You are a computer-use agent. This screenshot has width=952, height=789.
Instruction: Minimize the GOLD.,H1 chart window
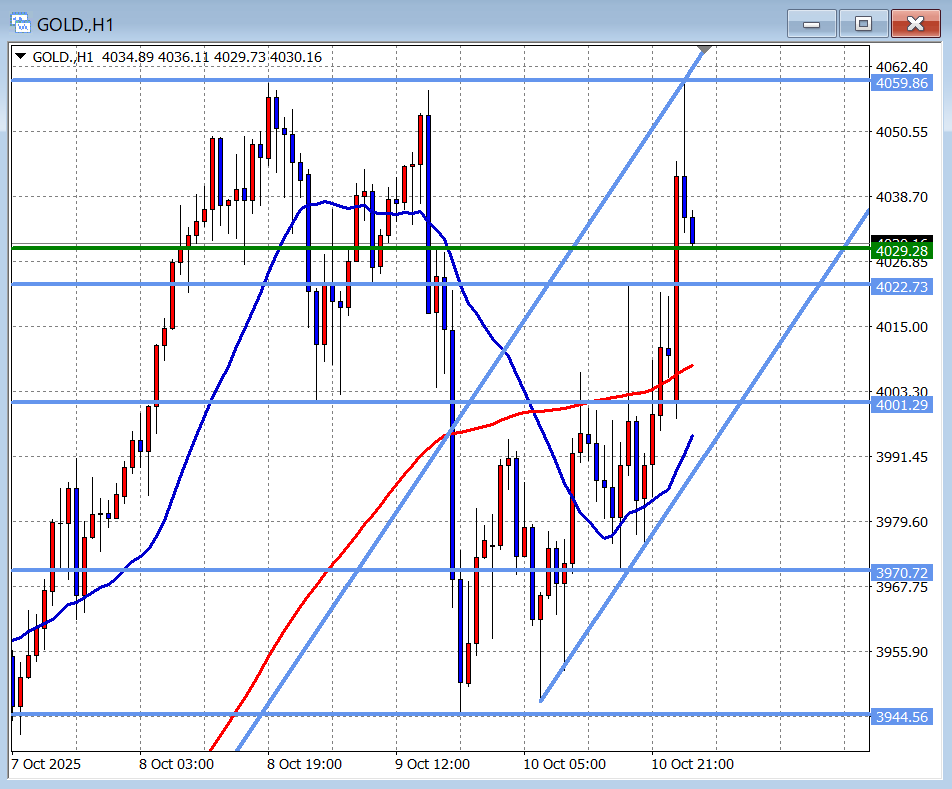tap(811, 24)
